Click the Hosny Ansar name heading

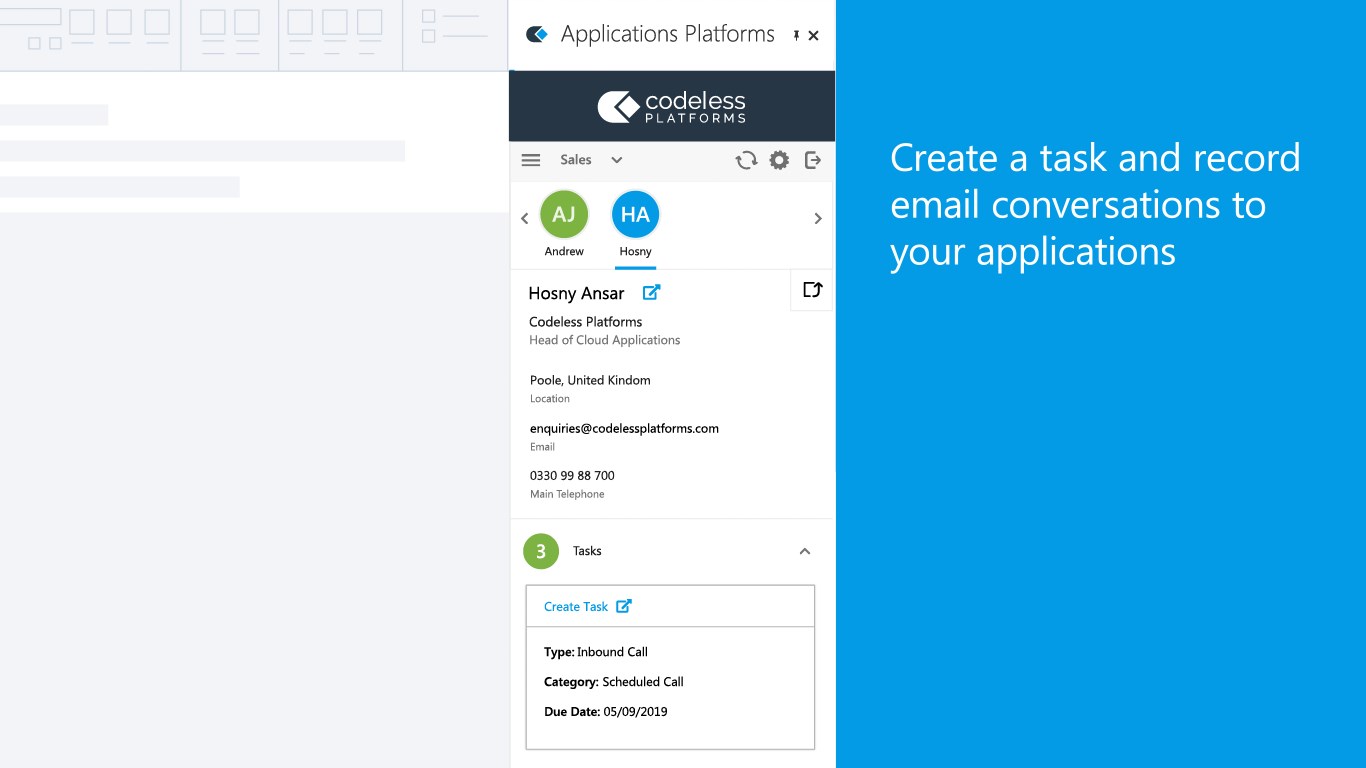(x=576, y=293)
